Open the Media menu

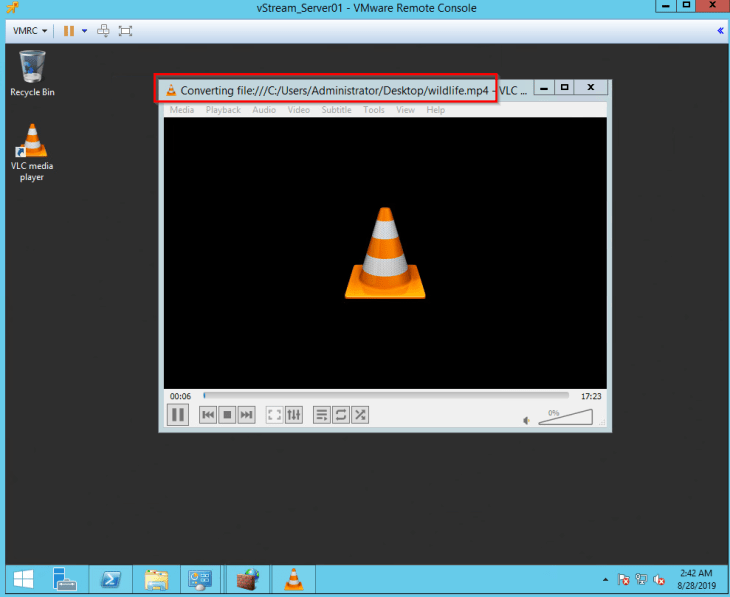tap(182, 110)
